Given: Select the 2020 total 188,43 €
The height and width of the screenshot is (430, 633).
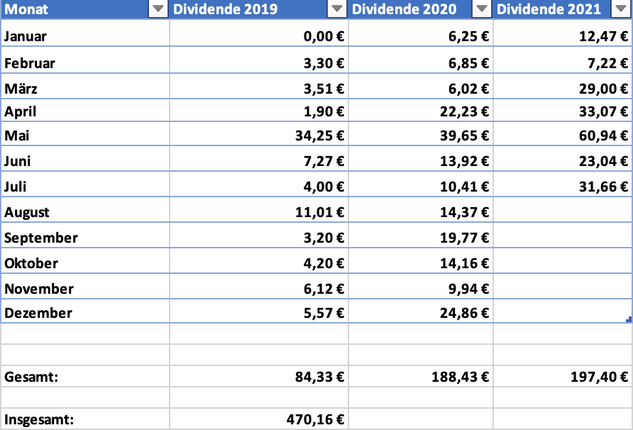Looking at the screenshot, I should pos(421,376).
